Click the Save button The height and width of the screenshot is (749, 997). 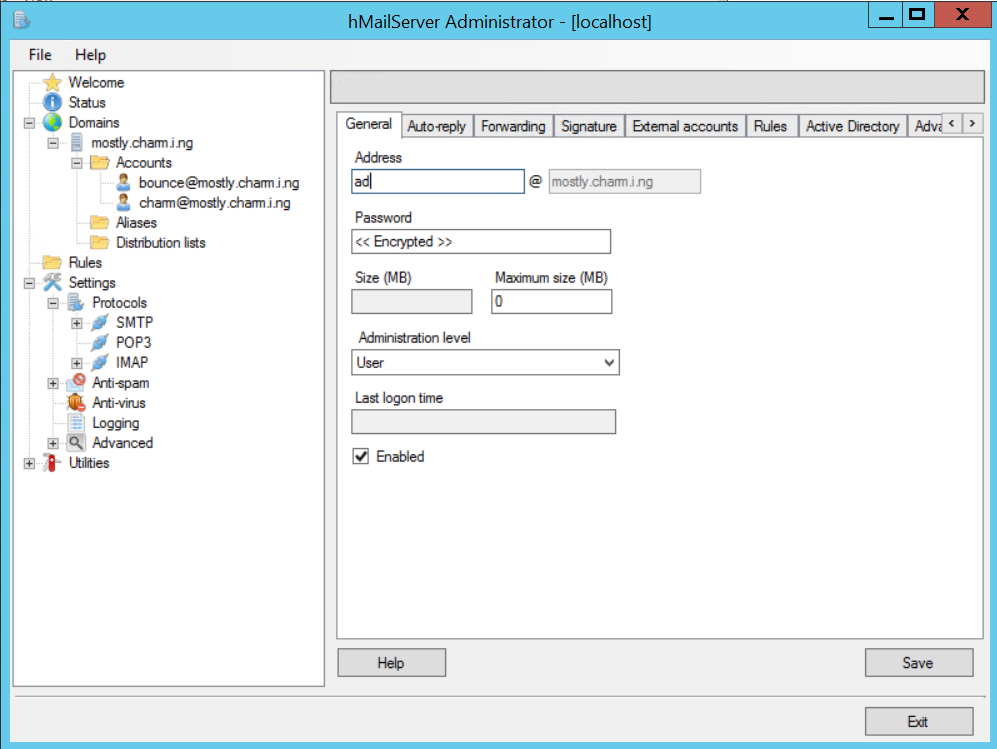(x=918, y=663)
